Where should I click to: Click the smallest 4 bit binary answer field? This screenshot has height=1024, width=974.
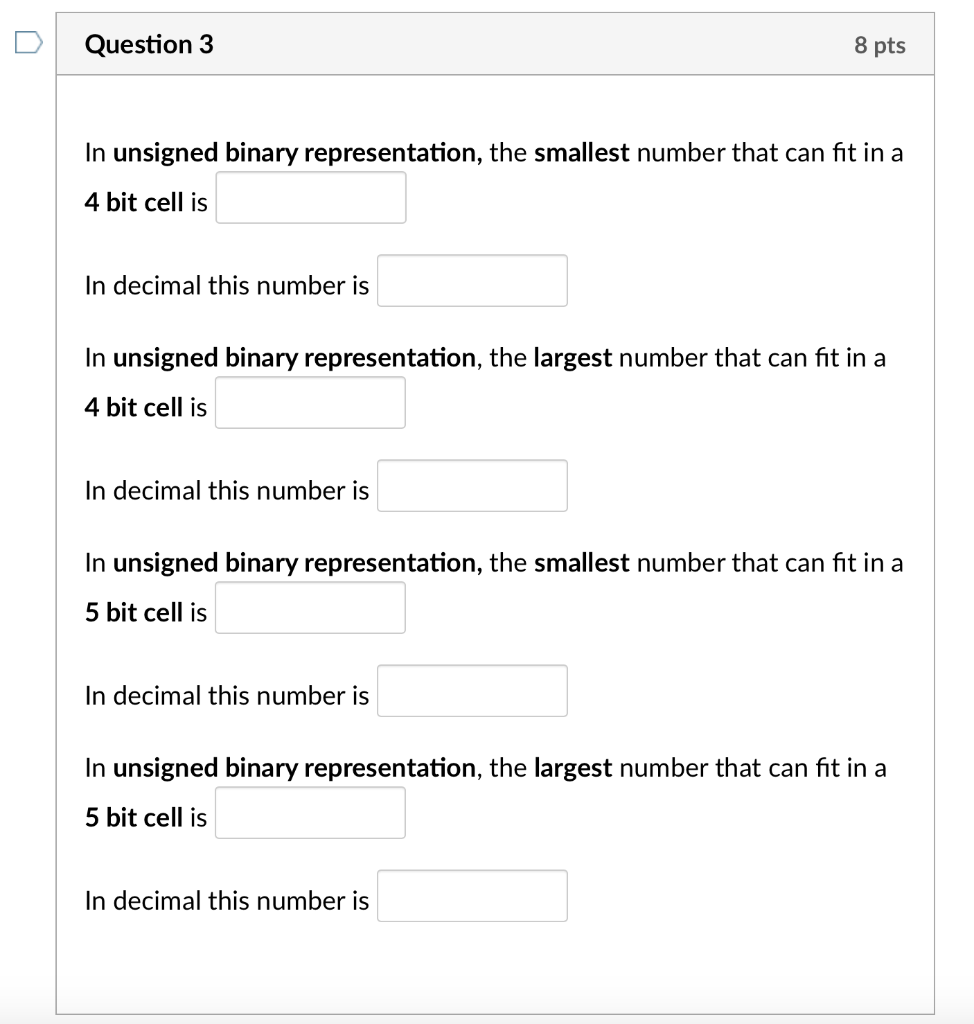(310, 197)
